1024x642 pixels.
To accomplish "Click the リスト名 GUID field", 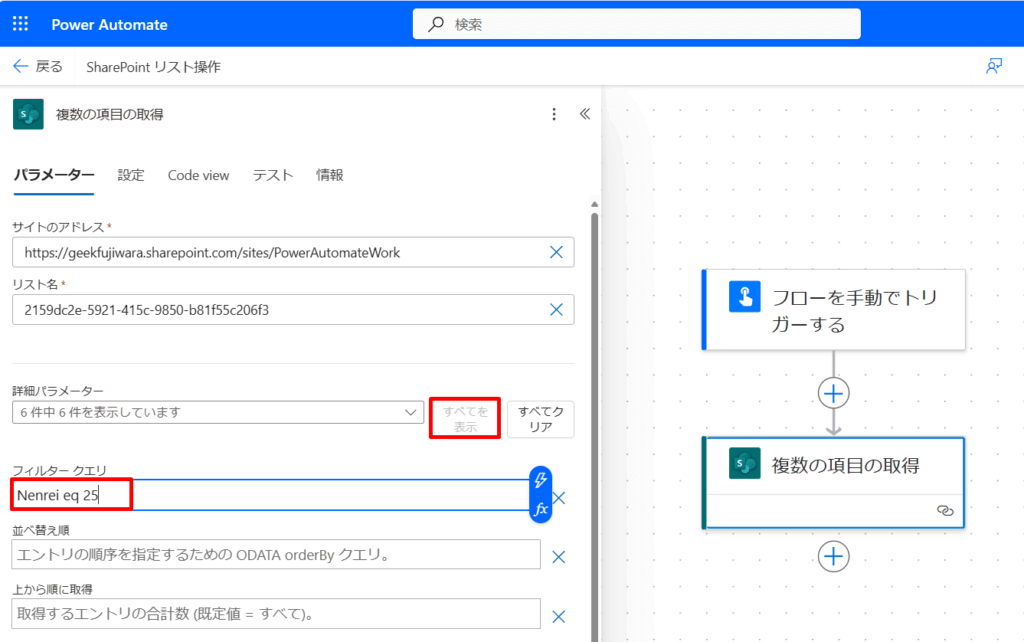I will (293, 310).
